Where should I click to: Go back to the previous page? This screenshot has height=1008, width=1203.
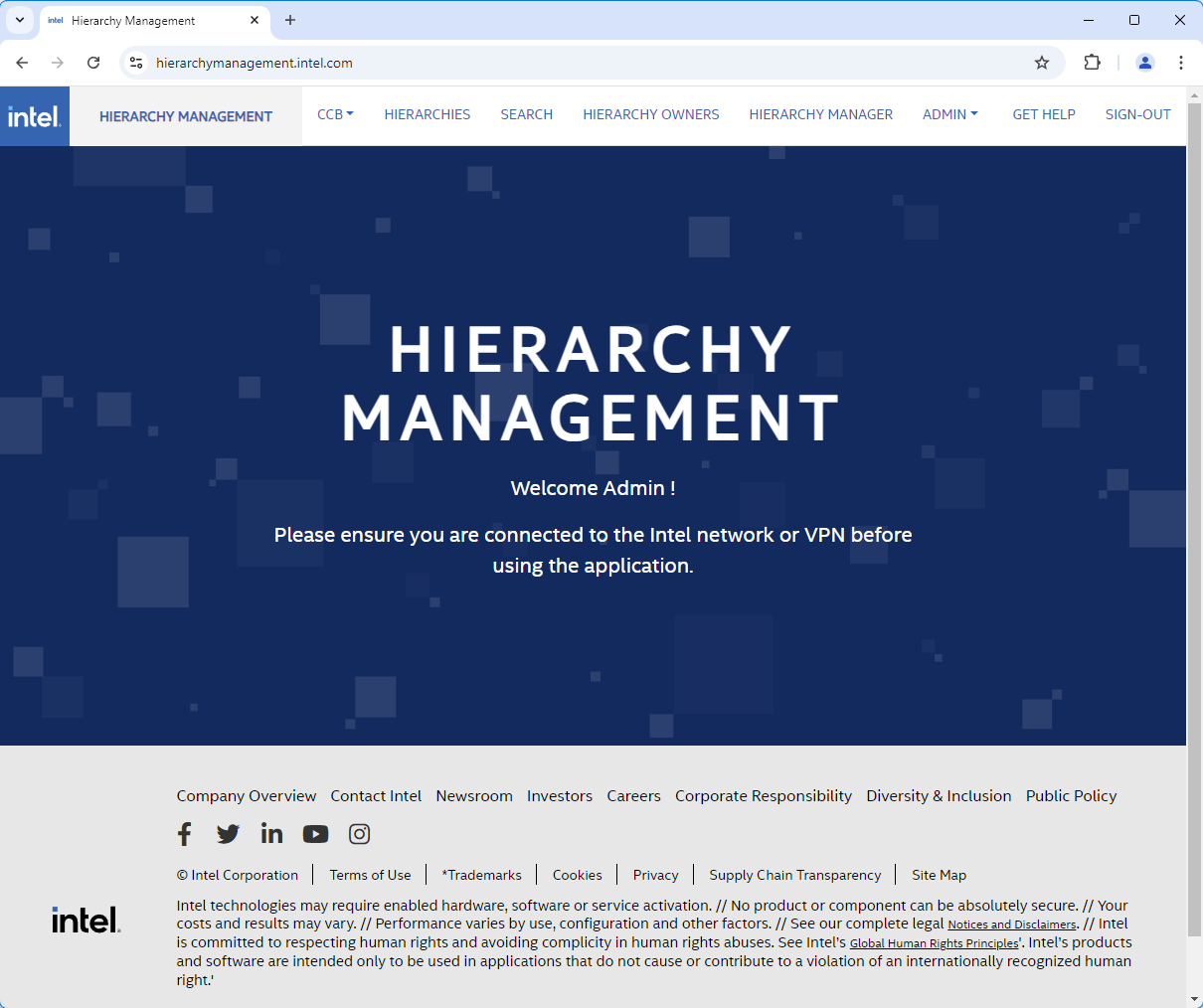pyautogui.click(x=22, y=63)
